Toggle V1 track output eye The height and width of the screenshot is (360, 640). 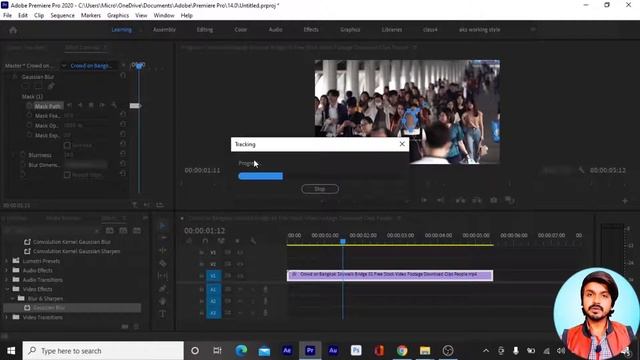240,276
